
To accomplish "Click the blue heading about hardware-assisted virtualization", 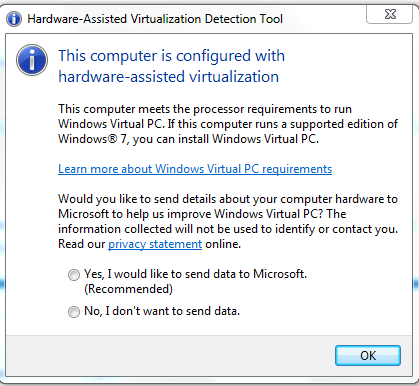I will 171,66.
